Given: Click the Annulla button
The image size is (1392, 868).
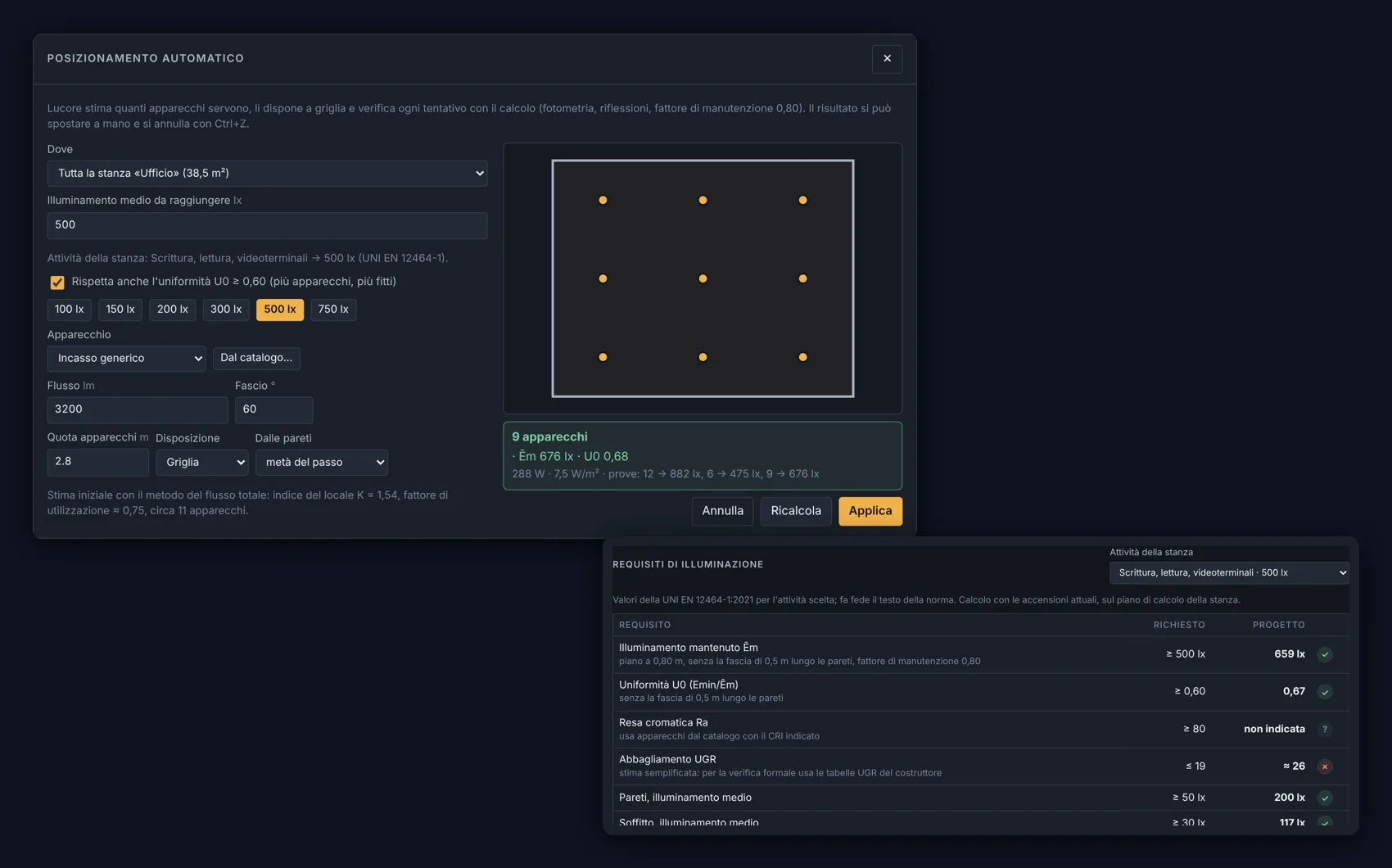Looking at the screenshot, I should pyautogui.click(x=722, y=511).
